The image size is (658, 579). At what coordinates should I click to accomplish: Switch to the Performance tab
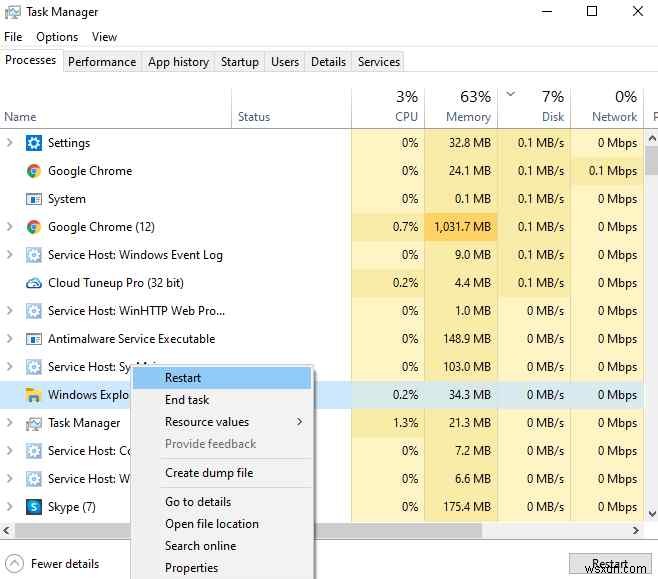click(x=102, y=62)
